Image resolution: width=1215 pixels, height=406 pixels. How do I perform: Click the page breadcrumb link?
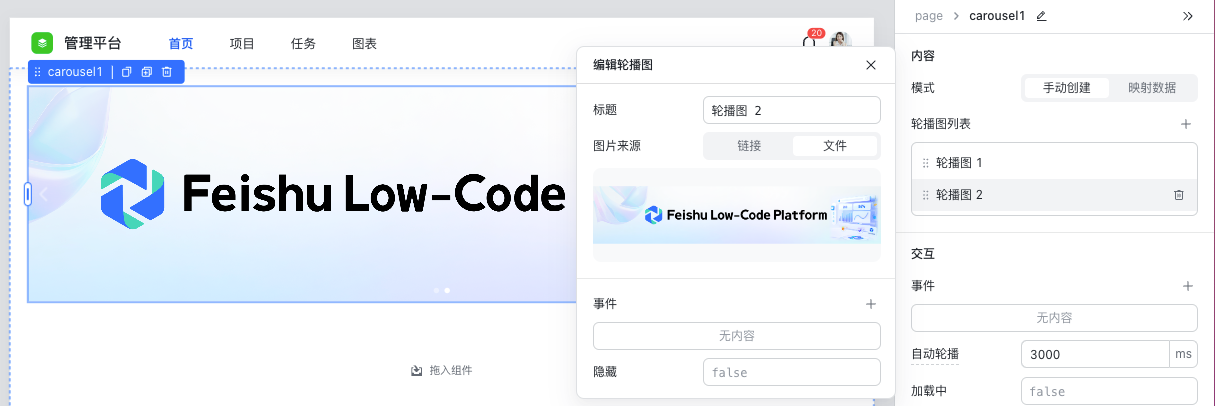[928, 16]
